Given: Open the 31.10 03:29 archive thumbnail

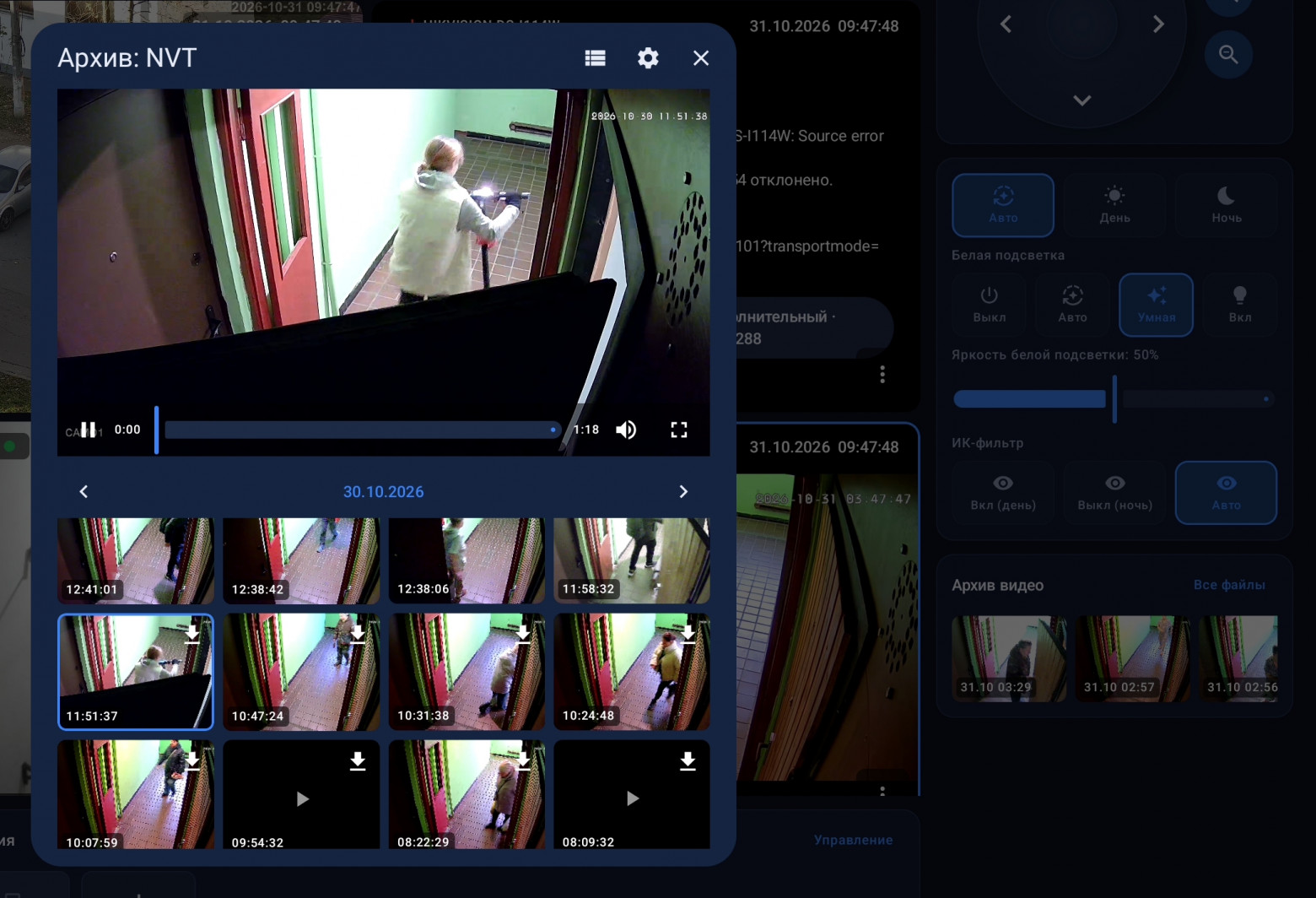Looking at the screenshot, I should (x=1009, y=658).
